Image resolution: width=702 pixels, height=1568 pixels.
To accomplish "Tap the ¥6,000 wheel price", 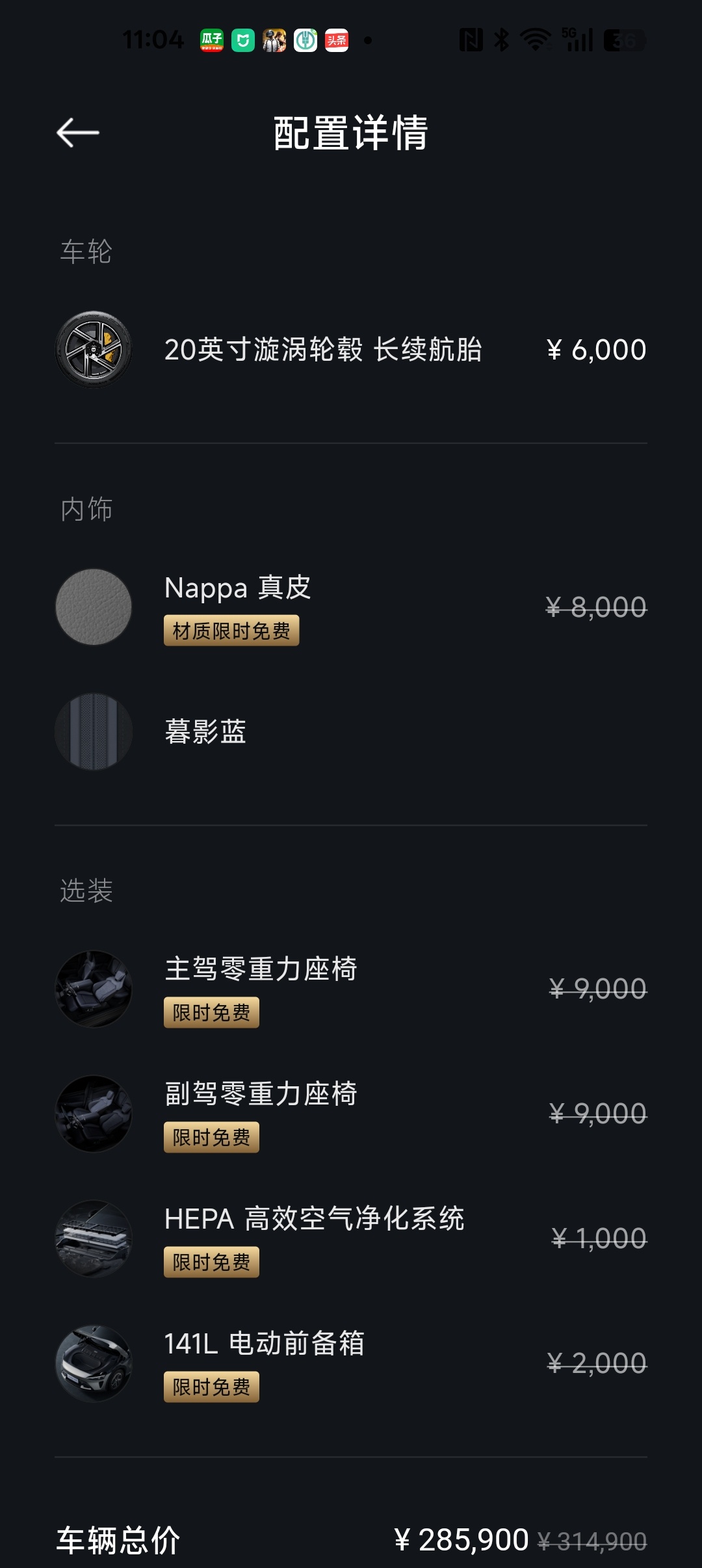I will 596,350.
